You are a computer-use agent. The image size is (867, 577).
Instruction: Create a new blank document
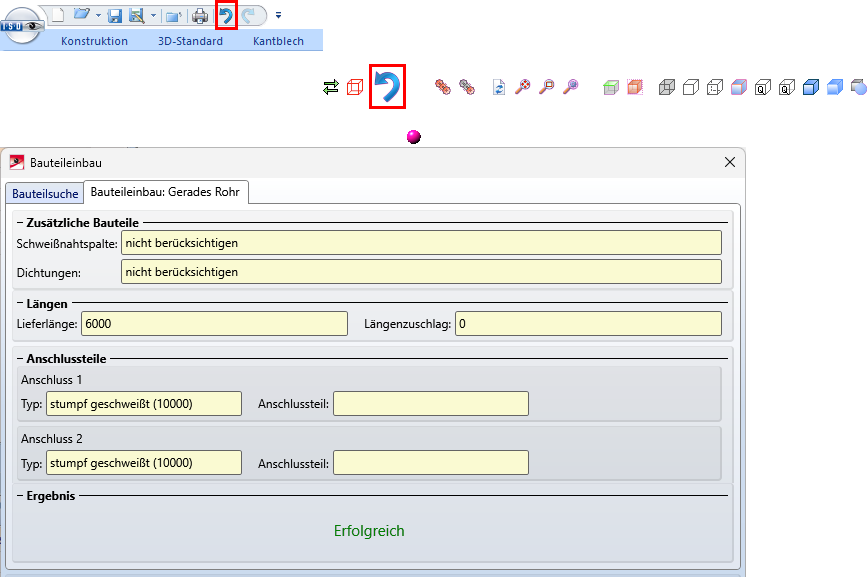58,15
